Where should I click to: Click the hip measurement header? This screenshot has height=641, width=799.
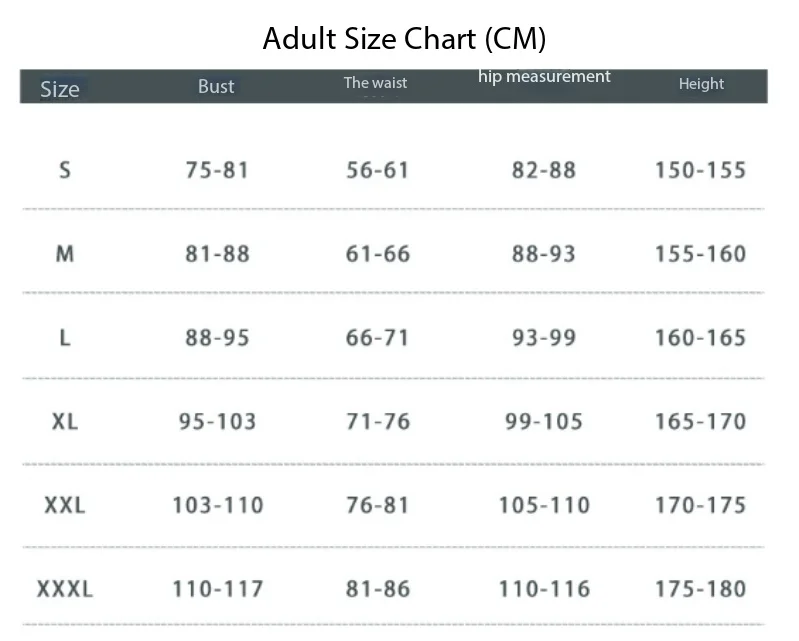click(544, 77)
